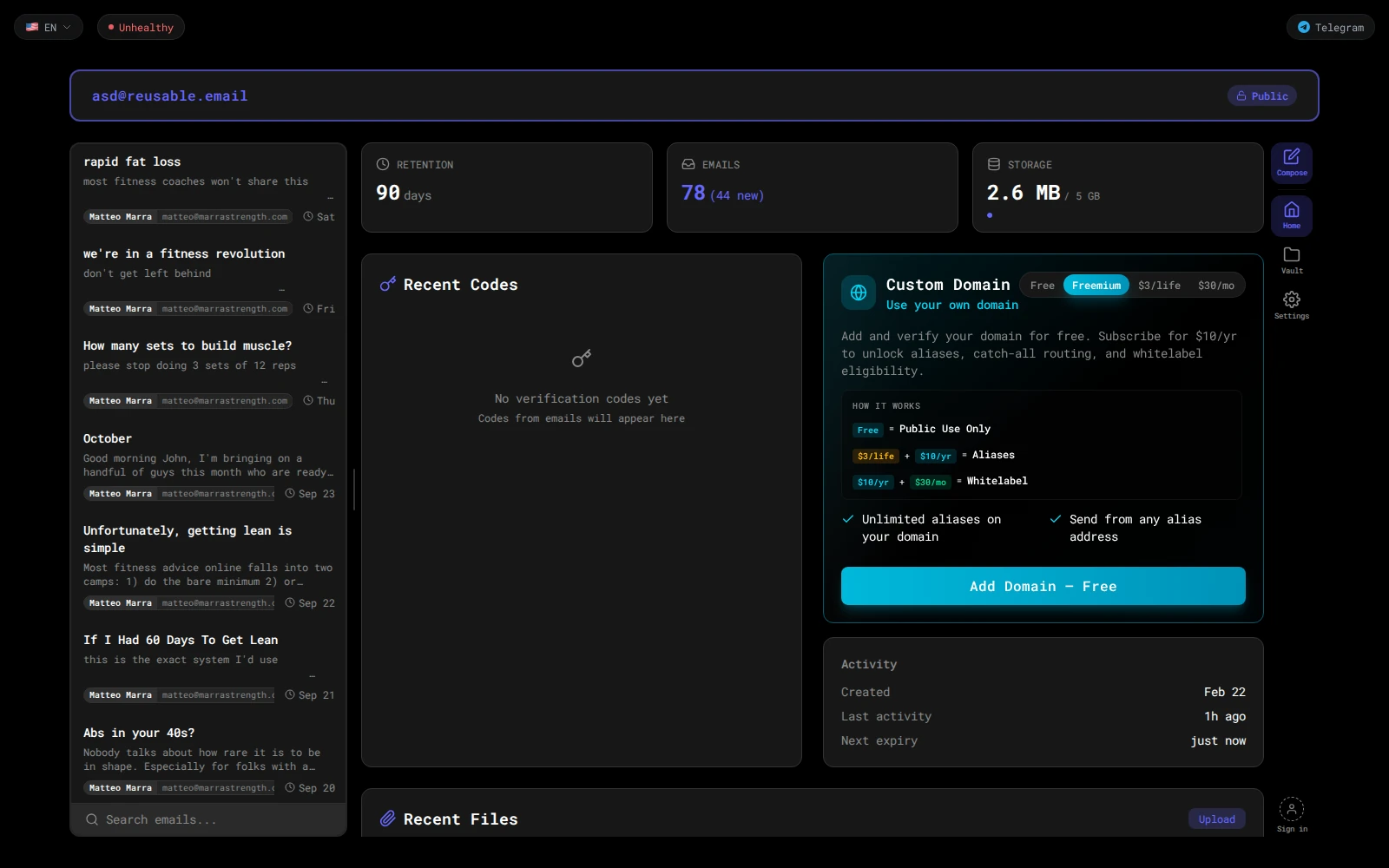The height and width of the screenshot is (868, 1389).
Task: Open 'If I Had 60 Days To Get Lean' email
Action: [208, 667]
